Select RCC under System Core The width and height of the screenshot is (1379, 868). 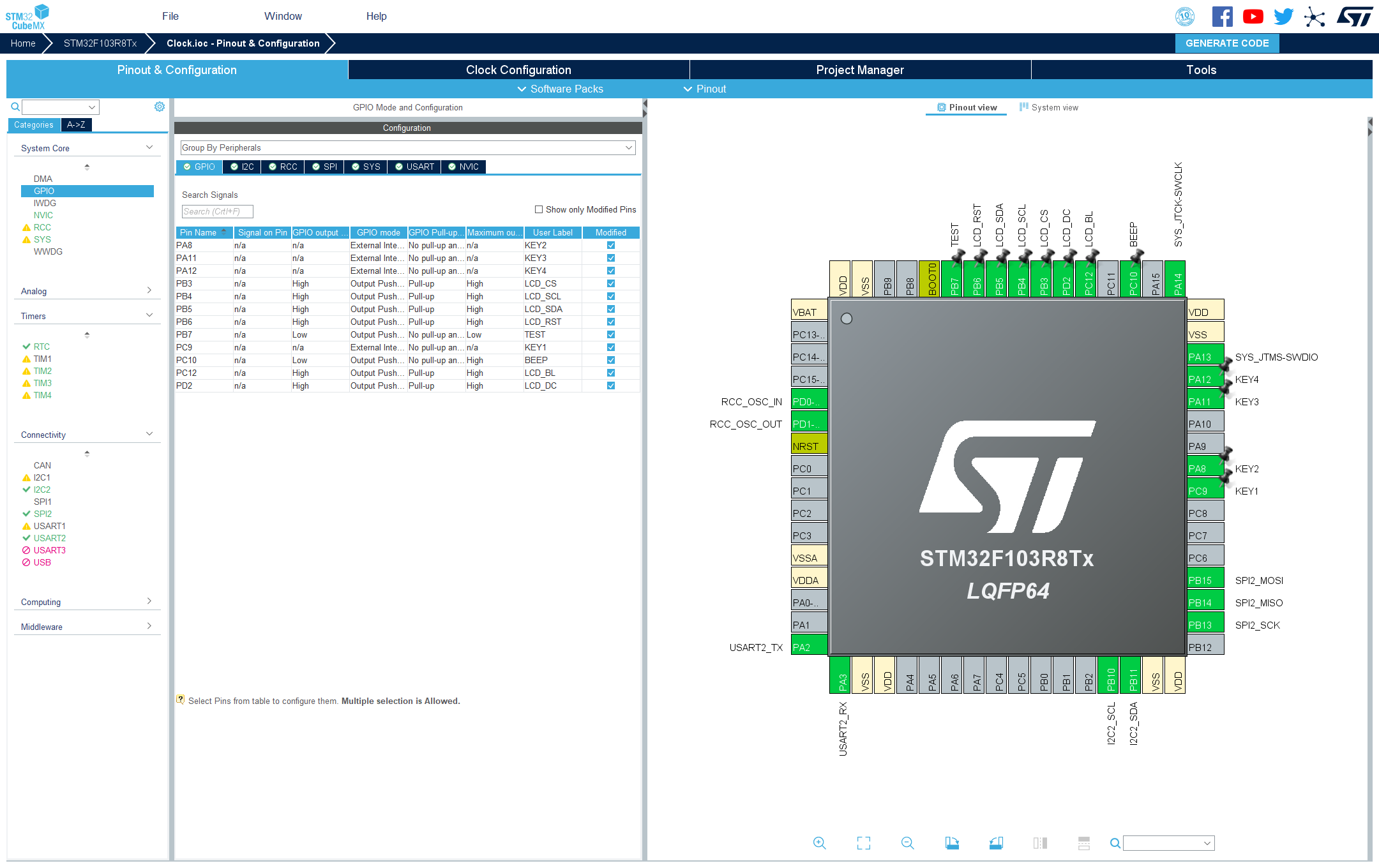[x=42, y=227]
